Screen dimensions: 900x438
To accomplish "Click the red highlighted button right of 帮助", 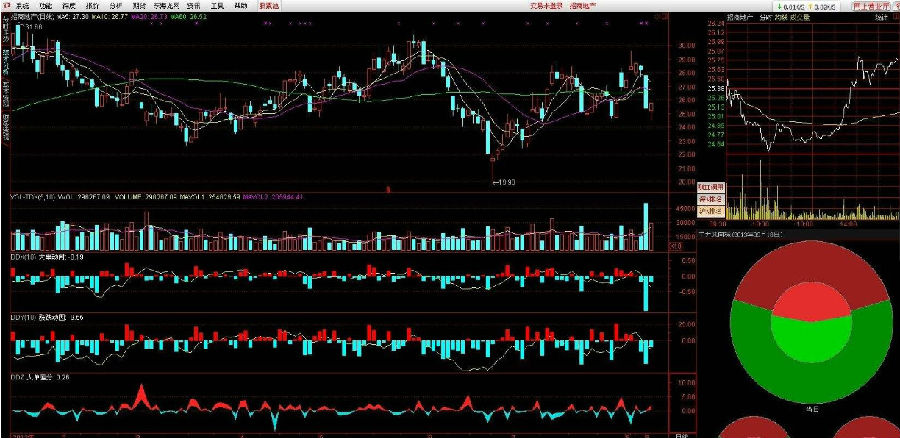I will pos(269,6).
